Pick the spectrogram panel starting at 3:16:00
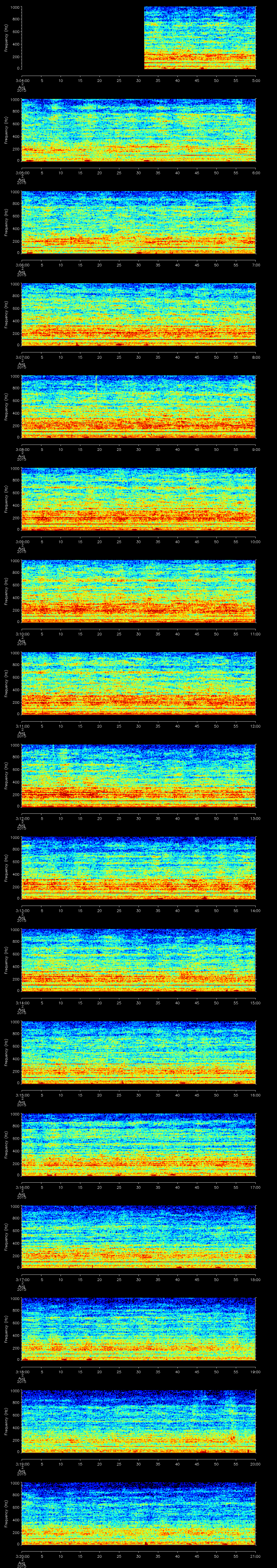The width and height of the screenshot is (277, 1568). [x=139, y=1146]
